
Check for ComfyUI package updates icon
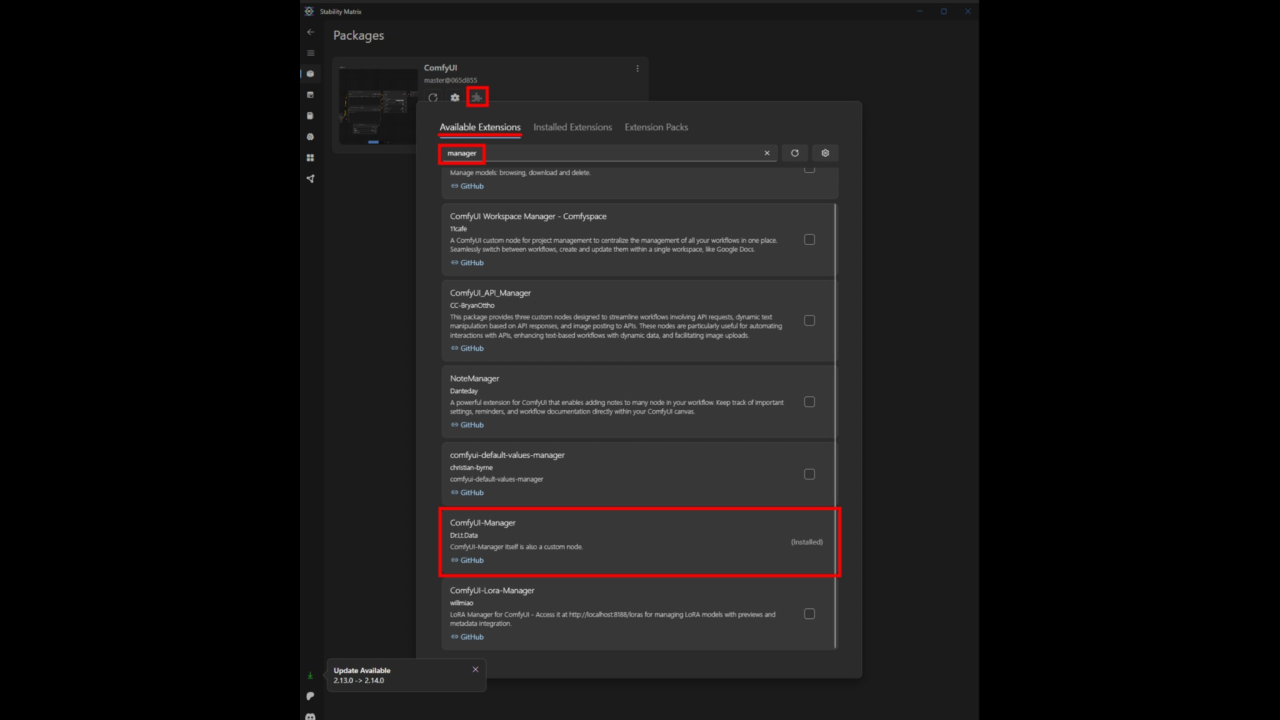pos(433,98)
